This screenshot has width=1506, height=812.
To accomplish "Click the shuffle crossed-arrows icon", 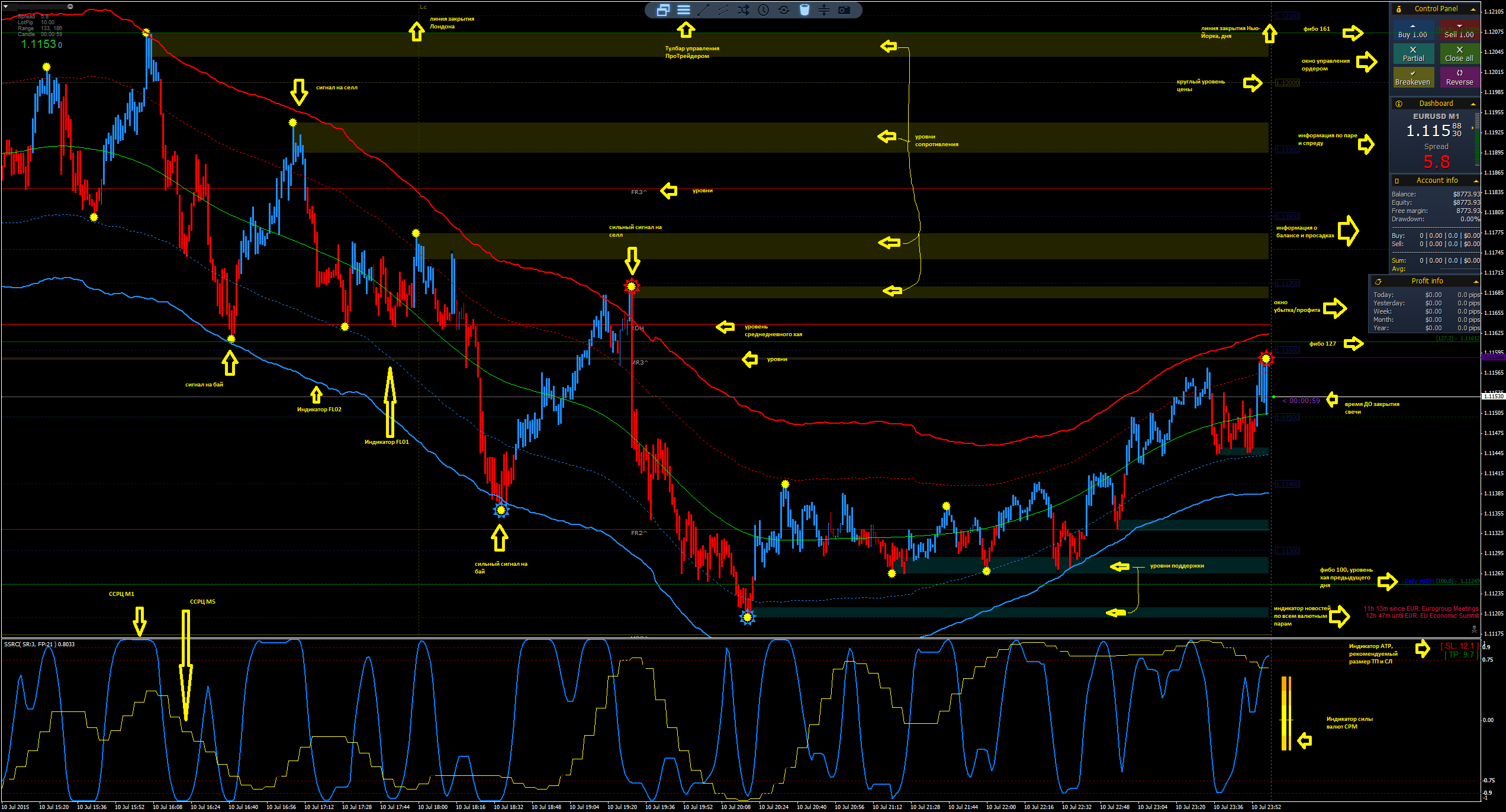I will 744,10.
